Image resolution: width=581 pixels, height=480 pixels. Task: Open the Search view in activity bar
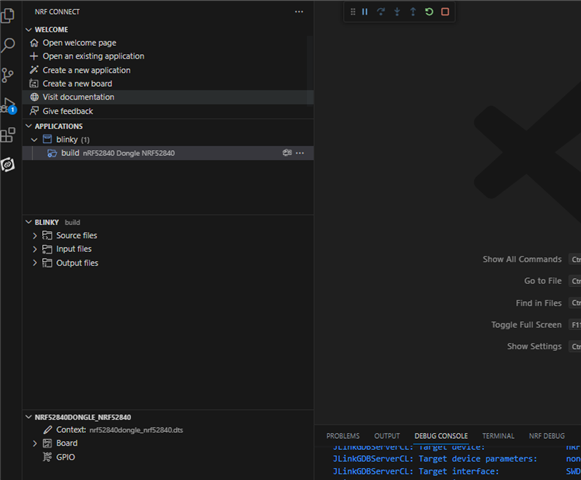(8, 45)
